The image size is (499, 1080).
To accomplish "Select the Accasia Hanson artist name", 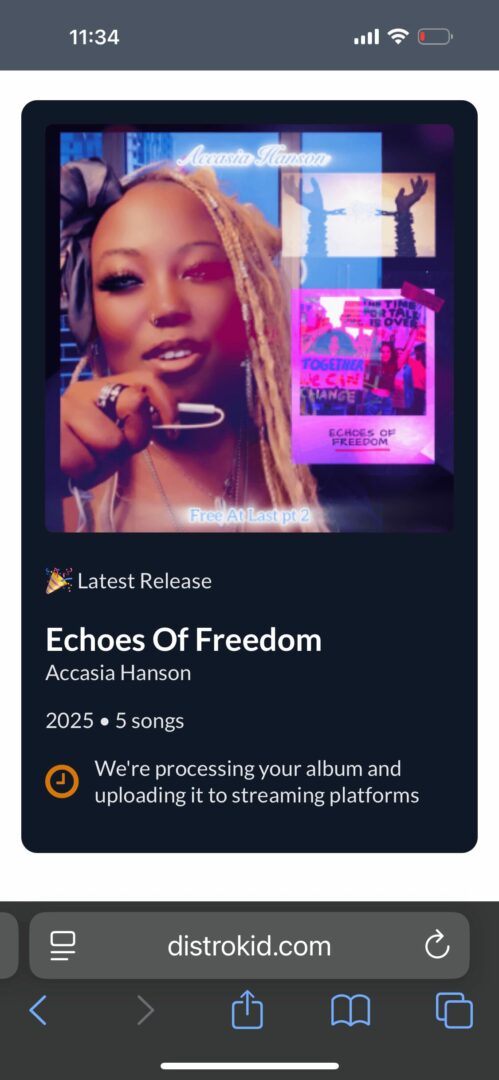I will point(118,673).
